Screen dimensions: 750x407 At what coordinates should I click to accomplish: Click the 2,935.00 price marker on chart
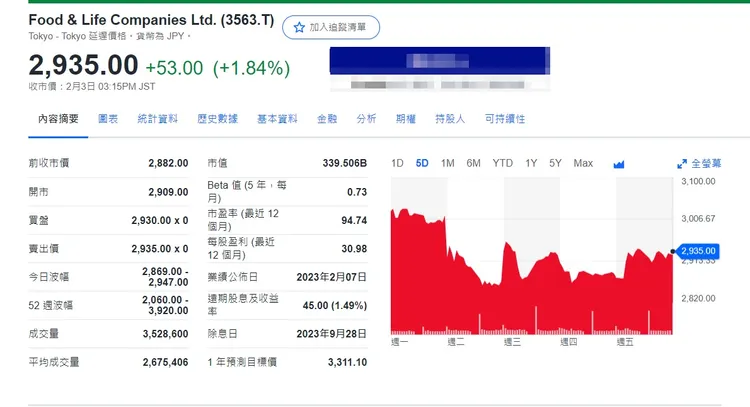point(698,251)
